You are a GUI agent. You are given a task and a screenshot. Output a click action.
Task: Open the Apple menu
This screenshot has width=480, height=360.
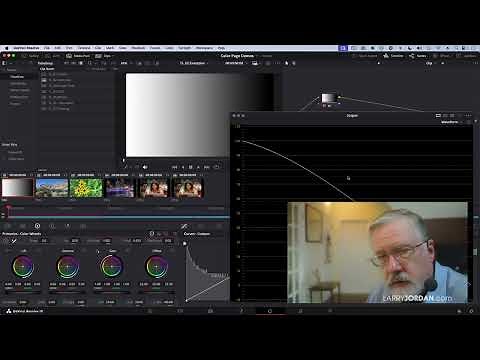6,48
